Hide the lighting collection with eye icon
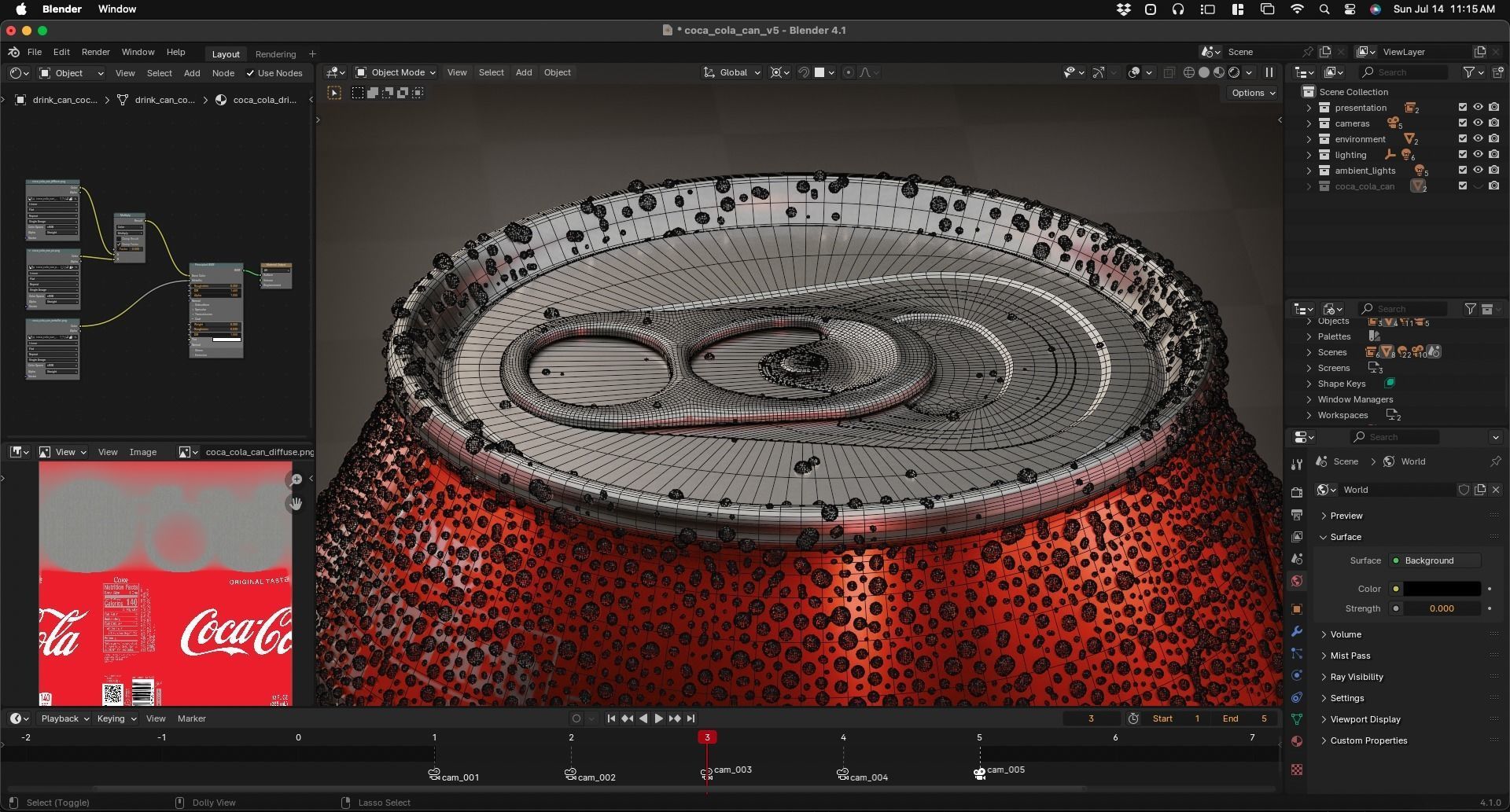This screenshot has height=812, width=1510. click(x=1478, y=155)
